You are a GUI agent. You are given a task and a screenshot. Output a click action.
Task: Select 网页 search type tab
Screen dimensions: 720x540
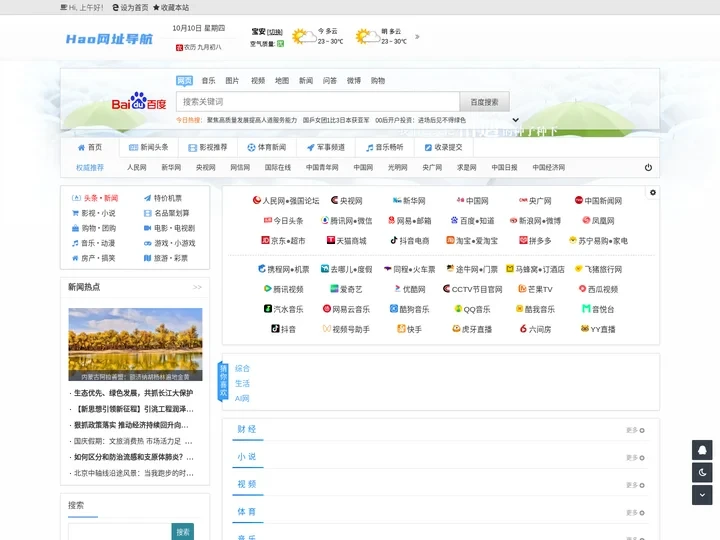(185, 81)
